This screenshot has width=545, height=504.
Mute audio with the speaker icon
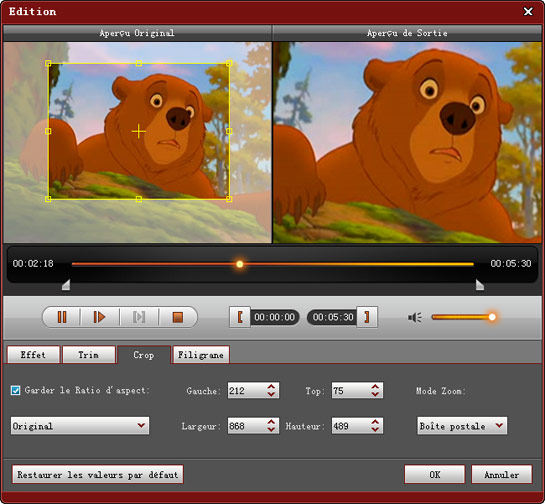tap(415, 317)
